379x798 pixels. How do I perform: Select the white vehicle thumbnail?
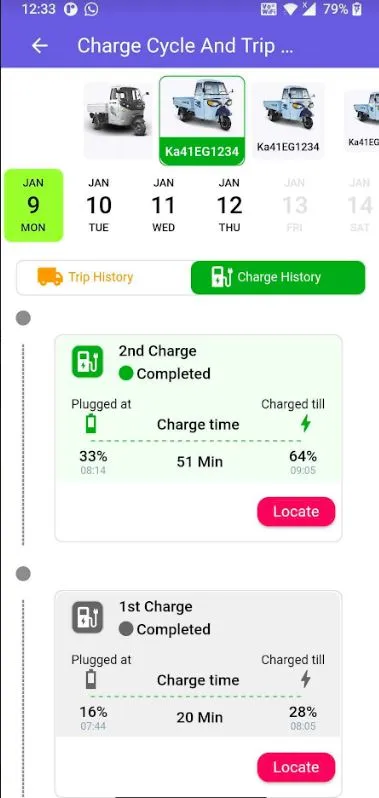pos(118,121)
